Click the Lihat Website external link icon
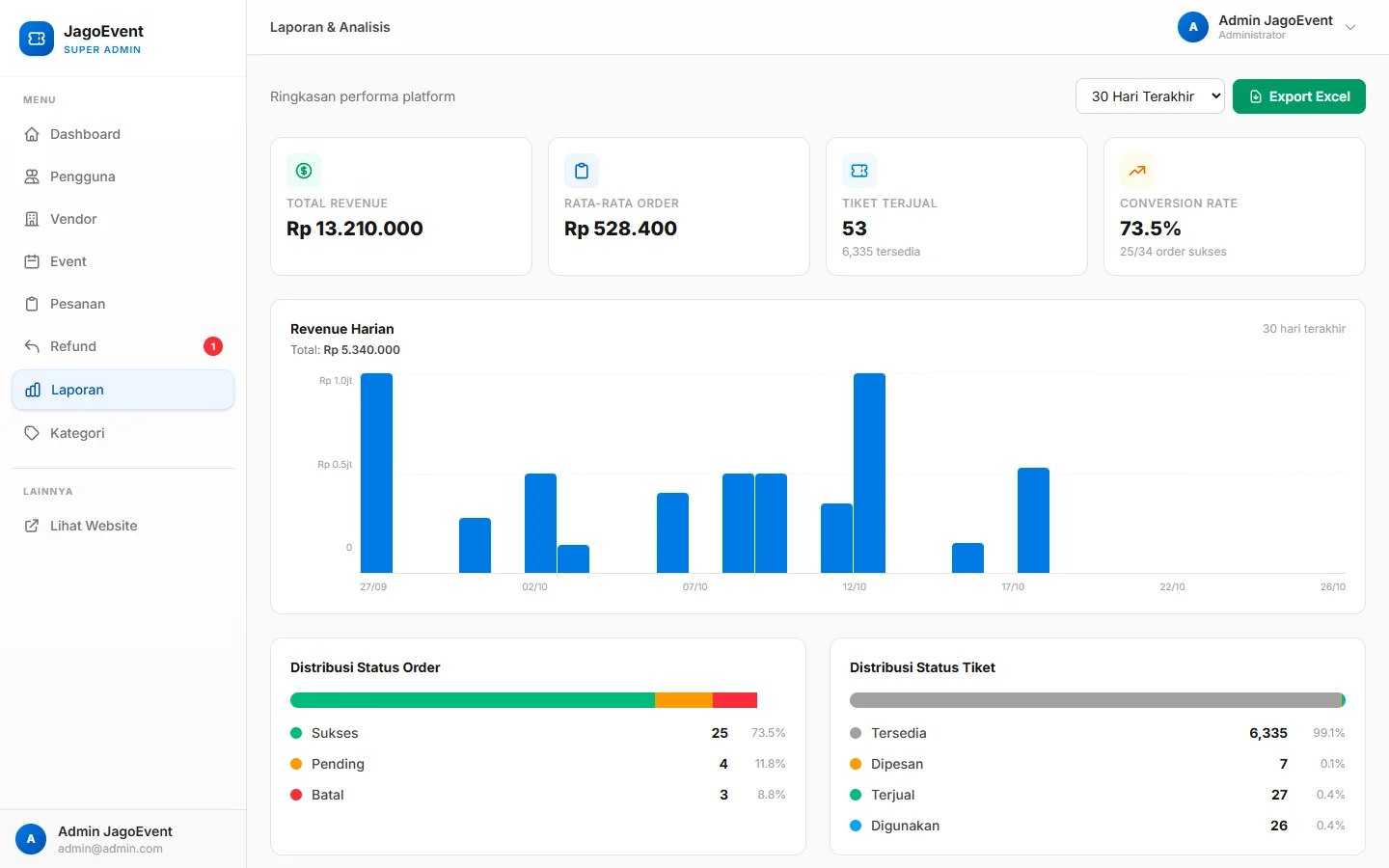The image size is (1389, 868). point(32,526)
